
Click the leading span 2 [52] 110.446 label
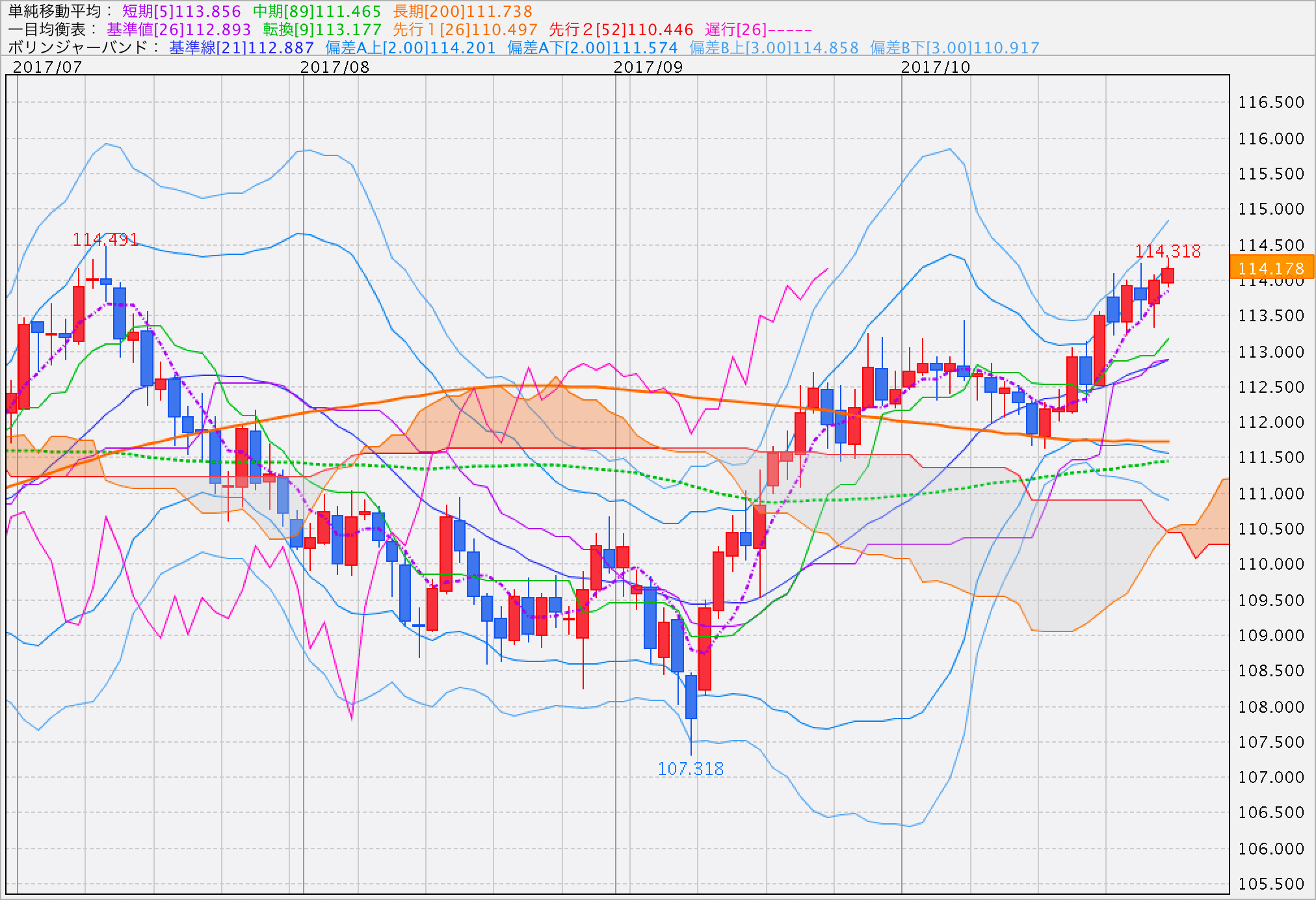point(621,30)
